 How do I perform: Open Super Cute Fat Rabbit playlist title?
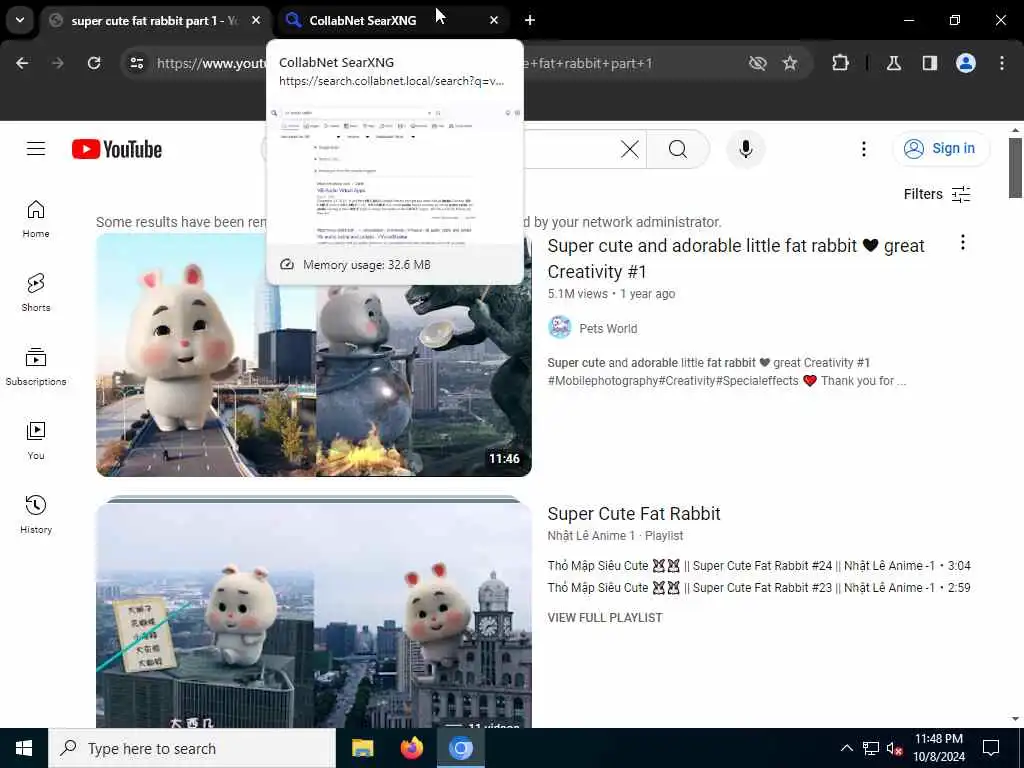tap(633, 514)
